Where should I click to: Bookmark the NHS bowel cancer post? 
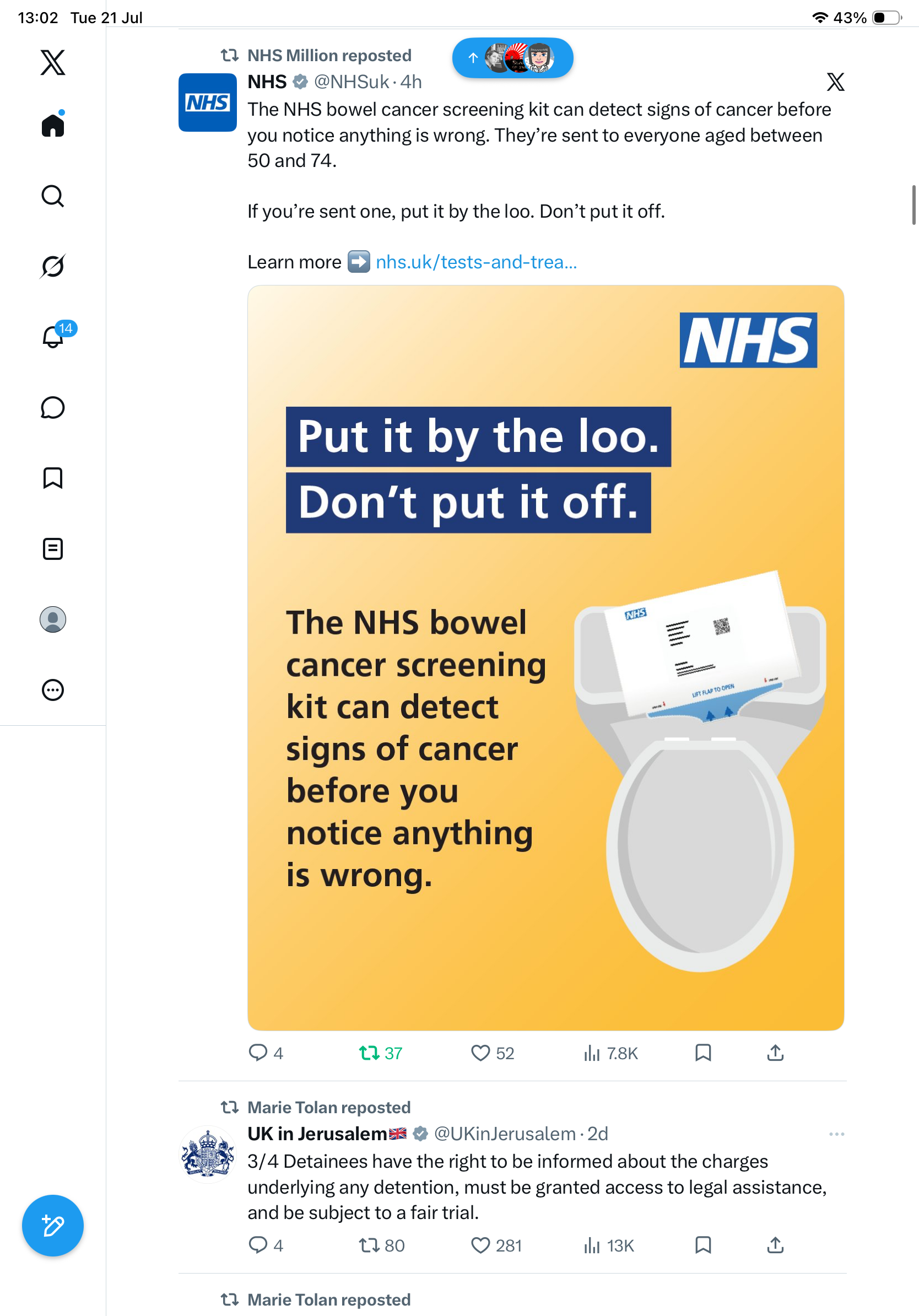point(703,1053)
